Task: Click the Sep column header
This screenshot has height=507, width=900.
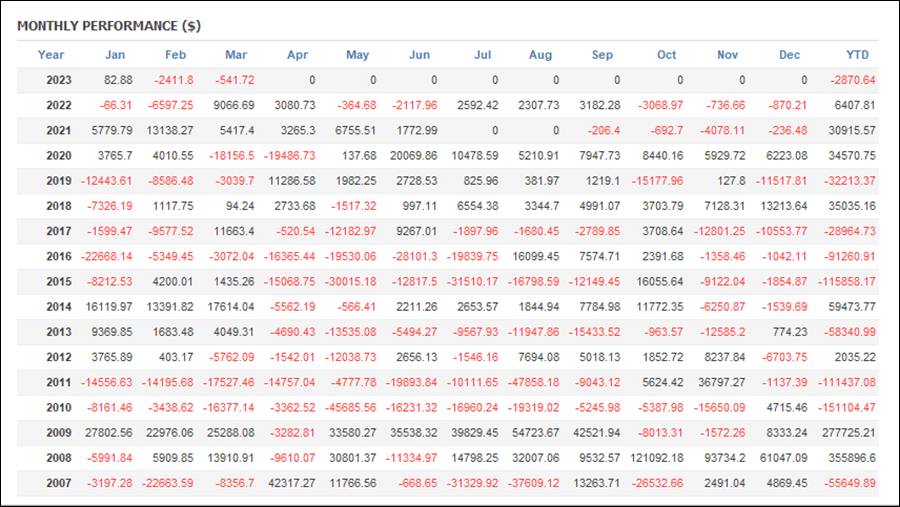Action: pyautogui.click(x=602, y=55)
